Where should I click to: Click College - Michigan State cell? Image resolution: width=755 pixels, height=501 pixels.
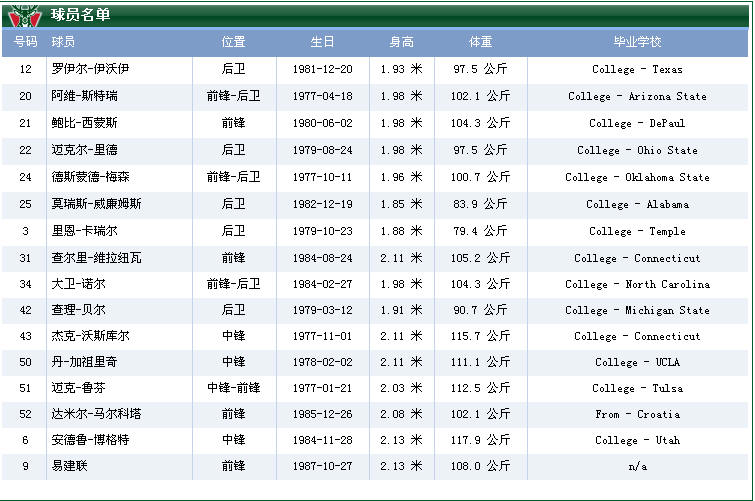click(638, 310)
